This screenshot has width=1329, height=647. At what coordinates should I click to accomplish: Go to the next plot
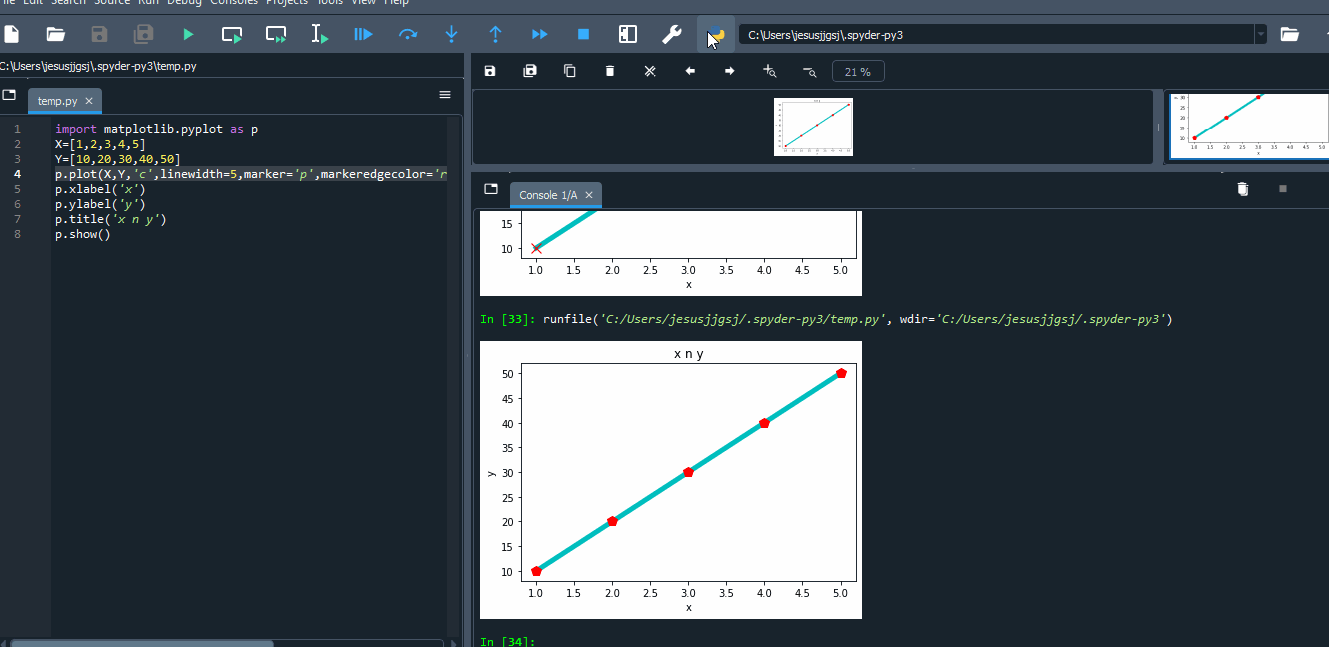coord(730,71)
